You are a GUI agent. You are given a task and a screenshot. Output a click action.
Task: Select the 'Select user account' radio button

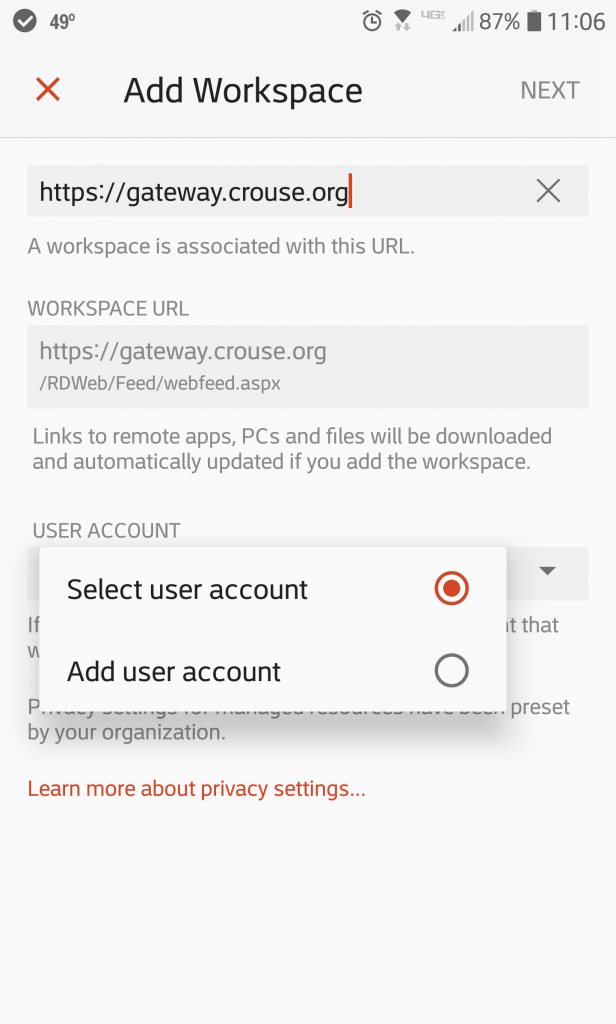tap(451, 588)
